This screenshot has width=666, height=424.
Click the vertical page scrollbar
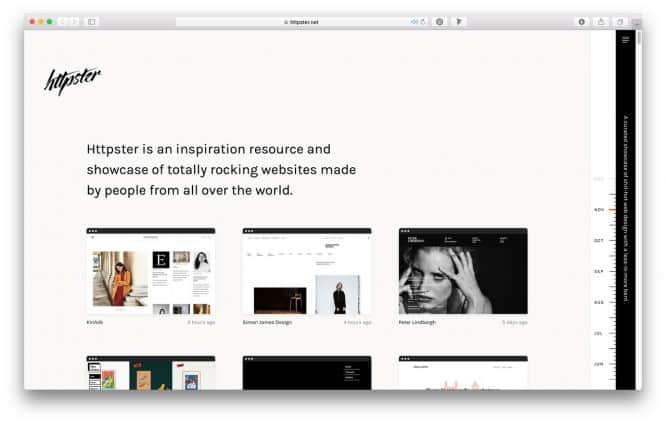tap(638, 37)
